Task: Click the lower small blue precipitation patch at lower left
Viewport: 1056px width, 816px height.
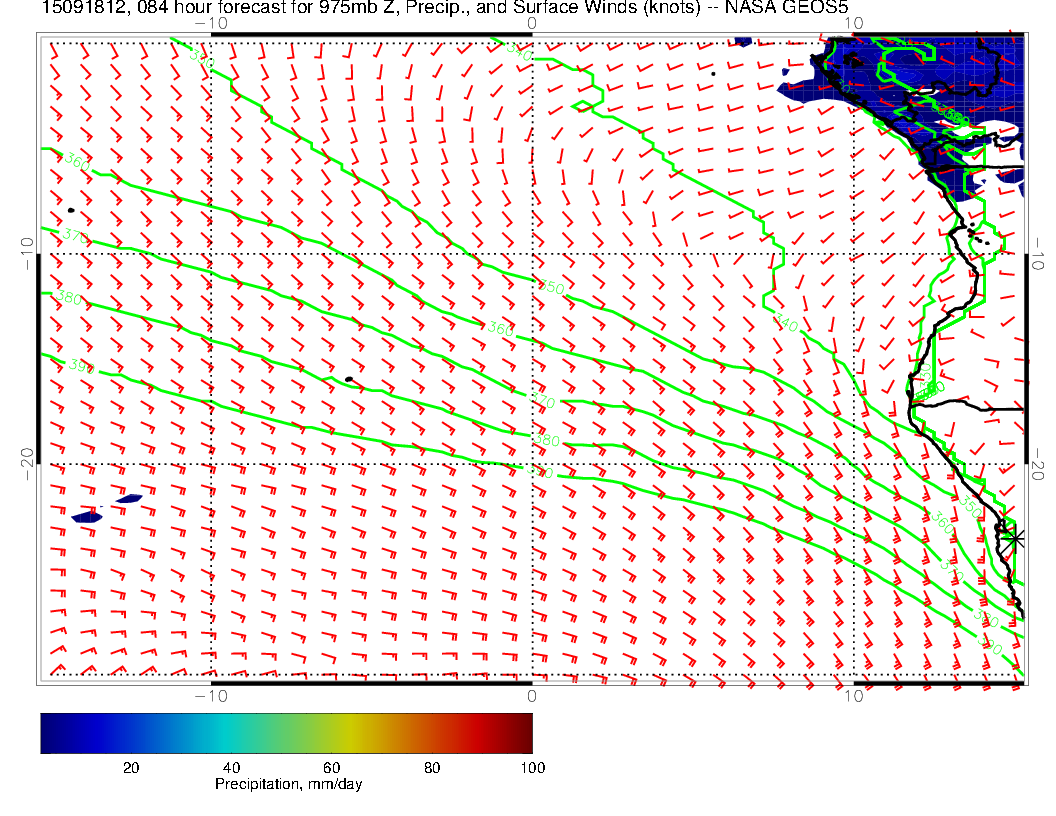Action: 88,517
